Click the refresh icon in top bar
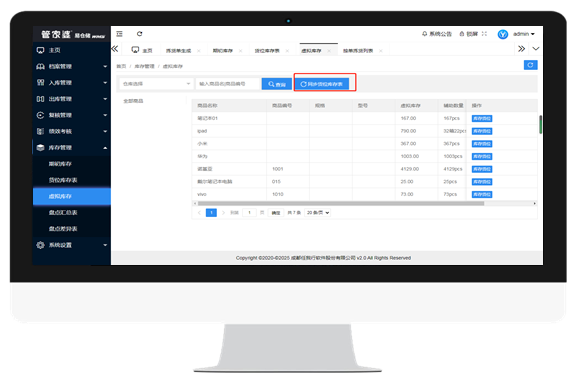 pyautogui.click(x=140, y=34)
